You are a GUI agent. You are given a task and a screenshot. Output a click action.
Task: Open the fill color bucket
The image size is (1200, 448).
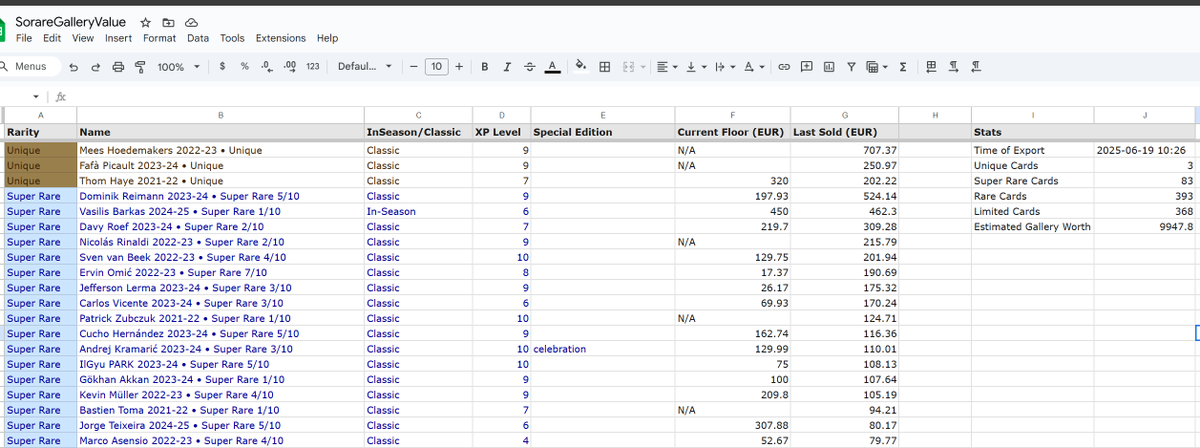pyautogui.click(x=581, y=67)
